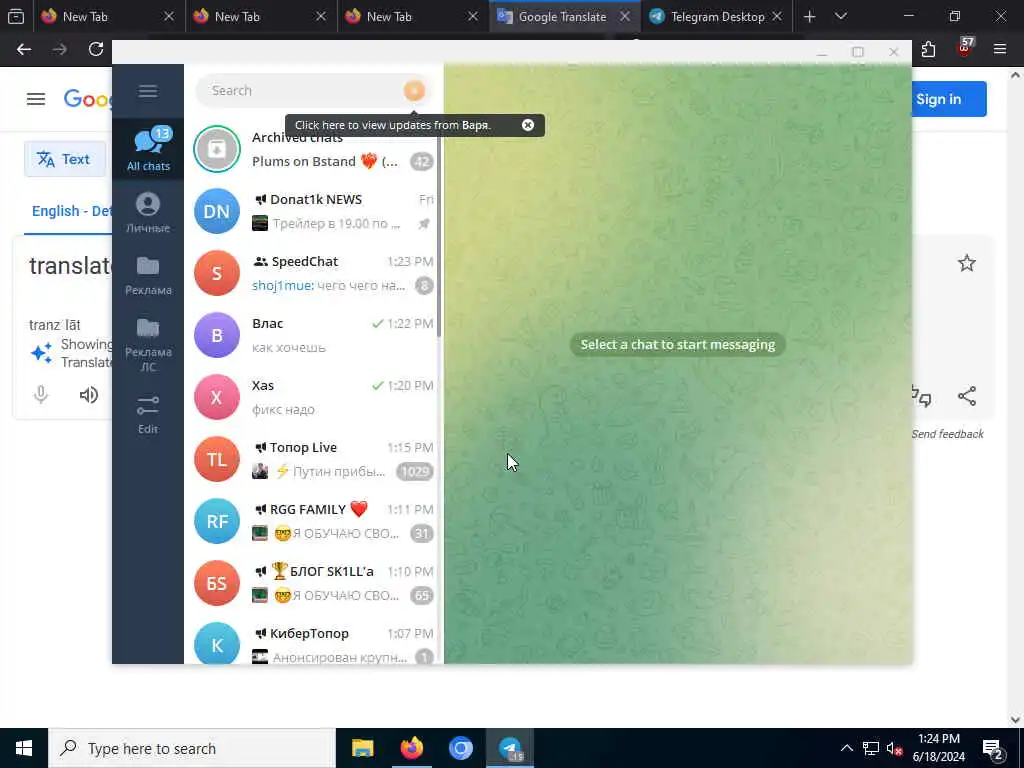Save translation with the star icon

point(967,263)
